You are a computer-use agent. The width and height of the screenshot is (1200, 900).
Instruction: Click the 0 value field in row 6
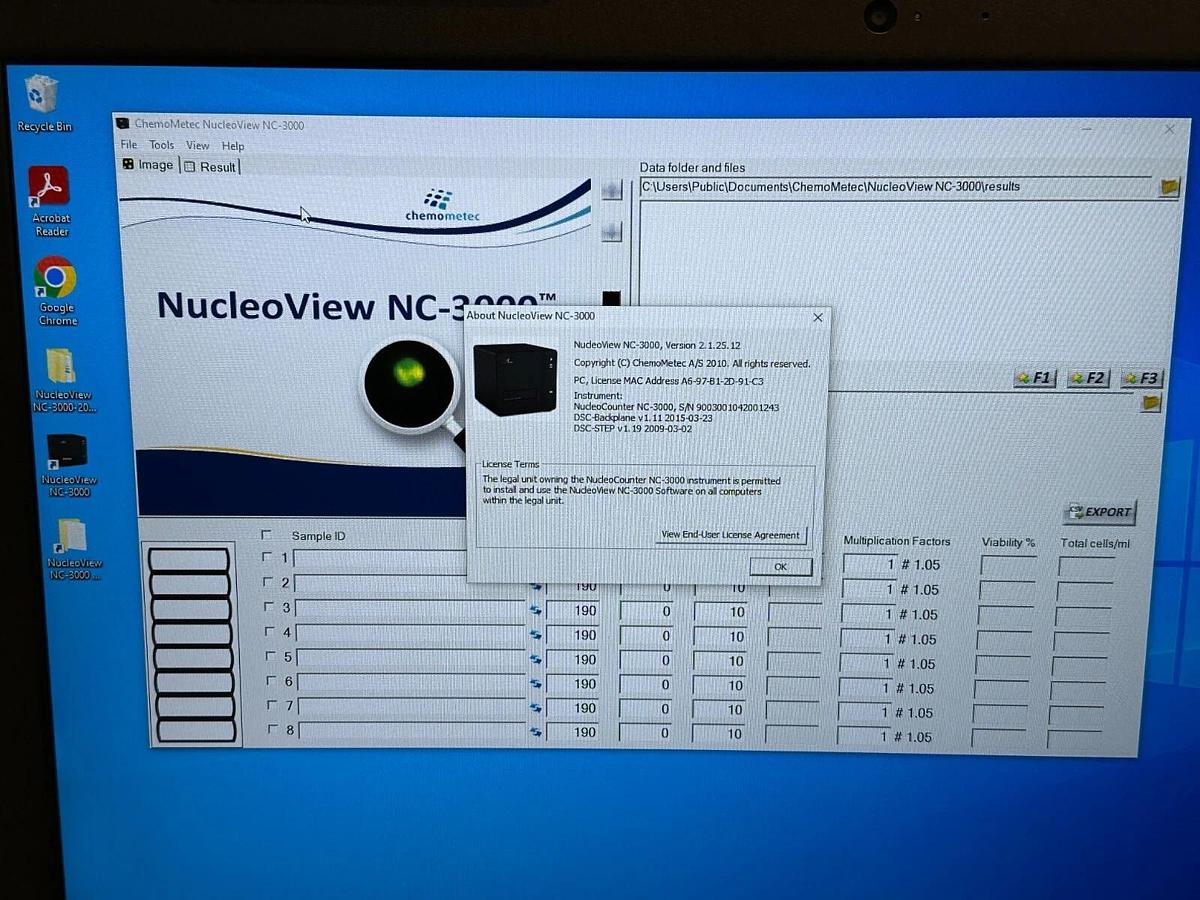pyautogui.click(x=646, y=685)
